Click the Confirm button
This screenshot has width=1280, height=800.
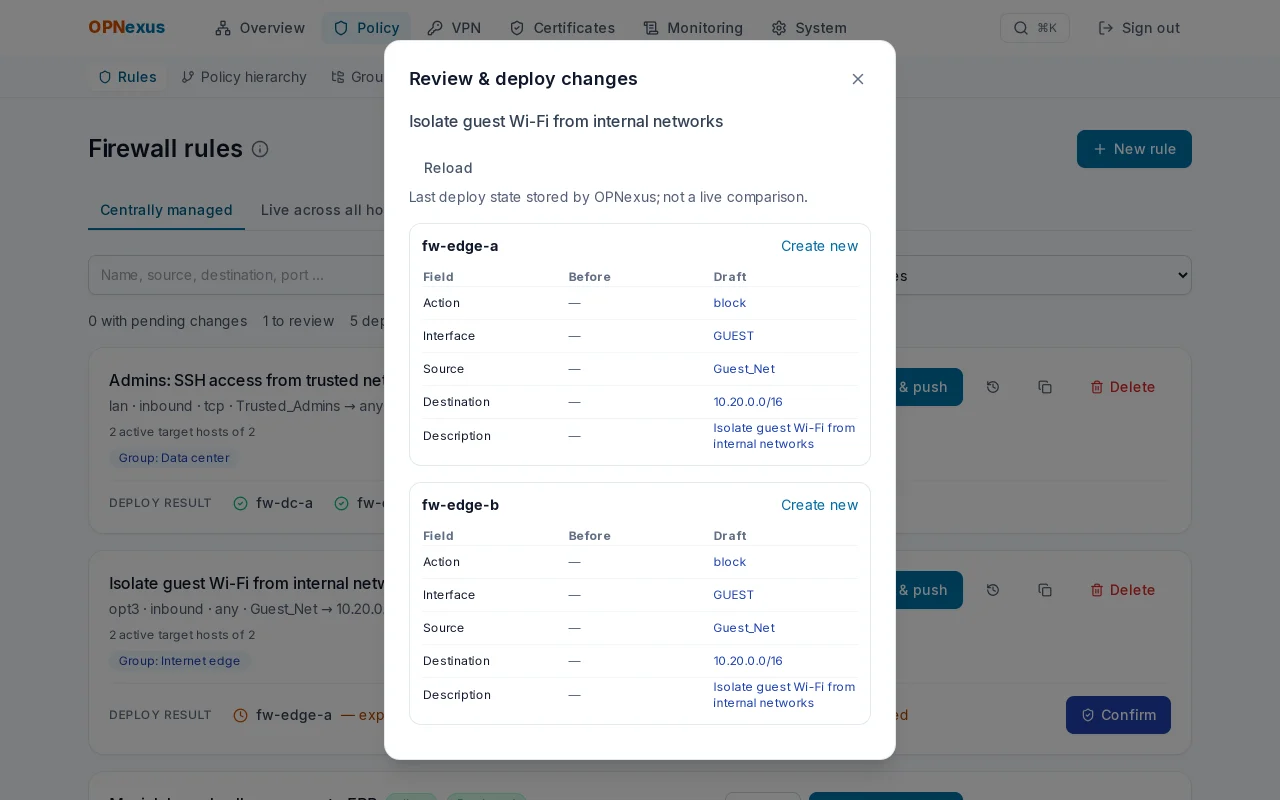[1118, 715]
